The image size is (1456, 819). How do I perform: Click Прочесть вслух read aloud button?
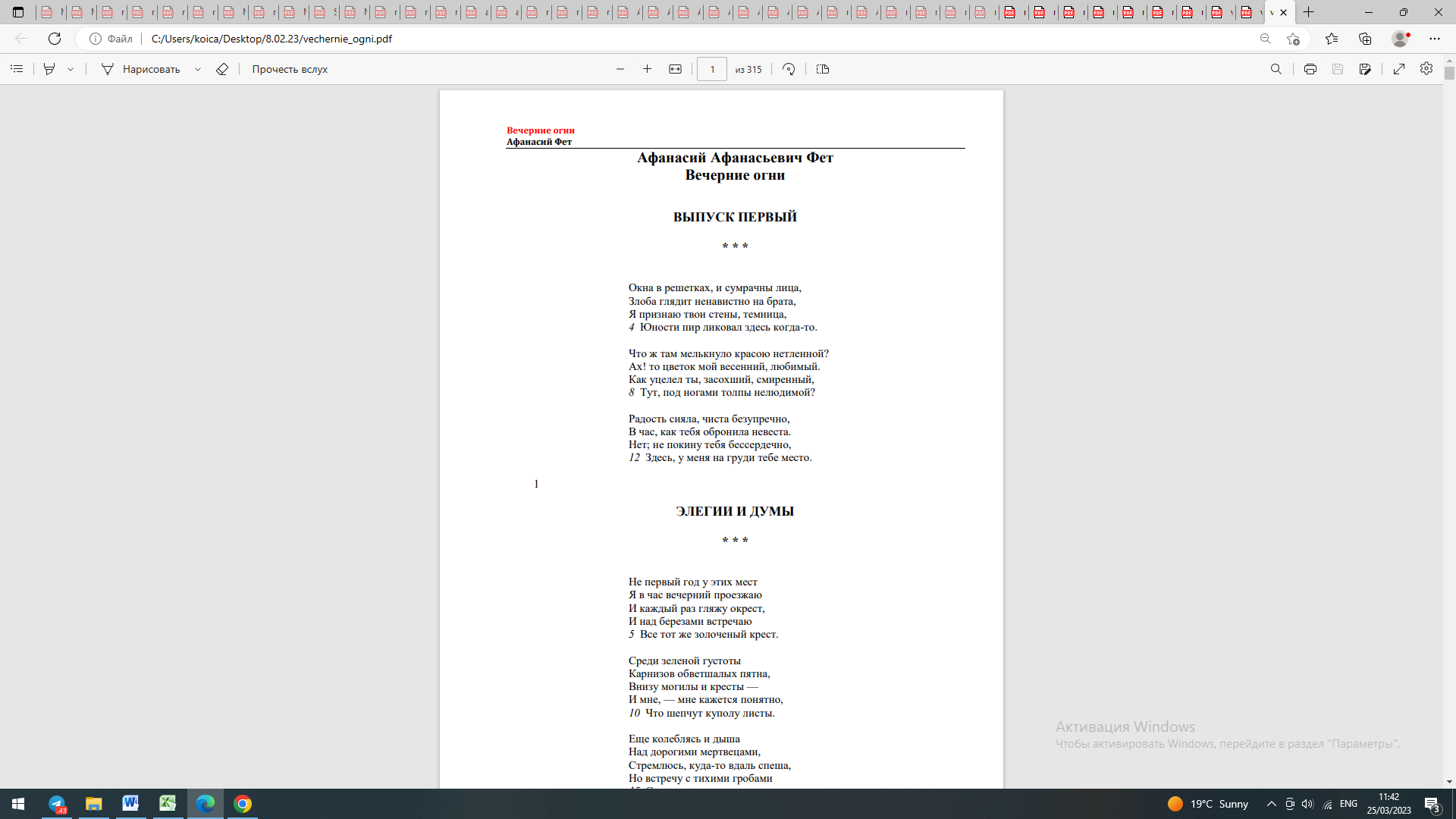[290, 69]
